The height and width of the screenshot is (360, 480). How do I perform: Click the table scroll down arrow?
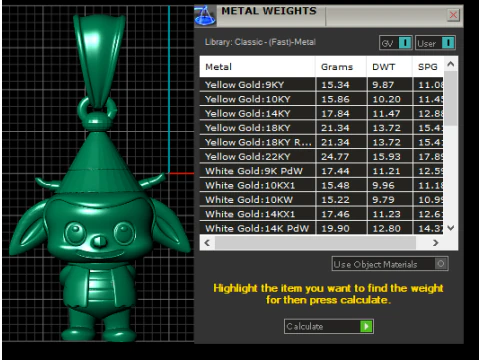coord(451,228)
